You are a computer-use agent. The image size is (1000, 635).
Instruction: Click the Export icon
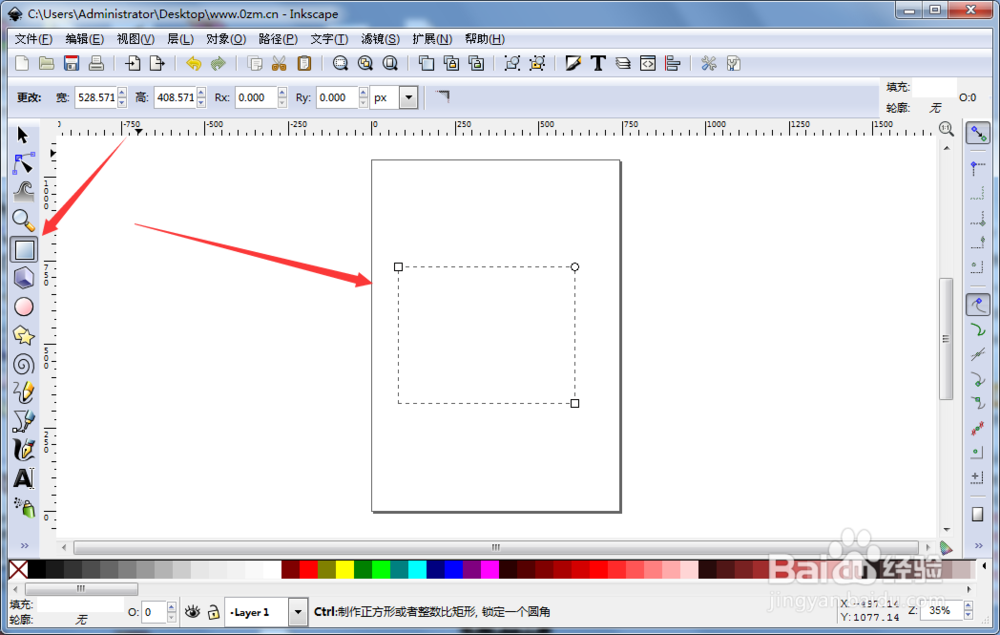(157, 63)
